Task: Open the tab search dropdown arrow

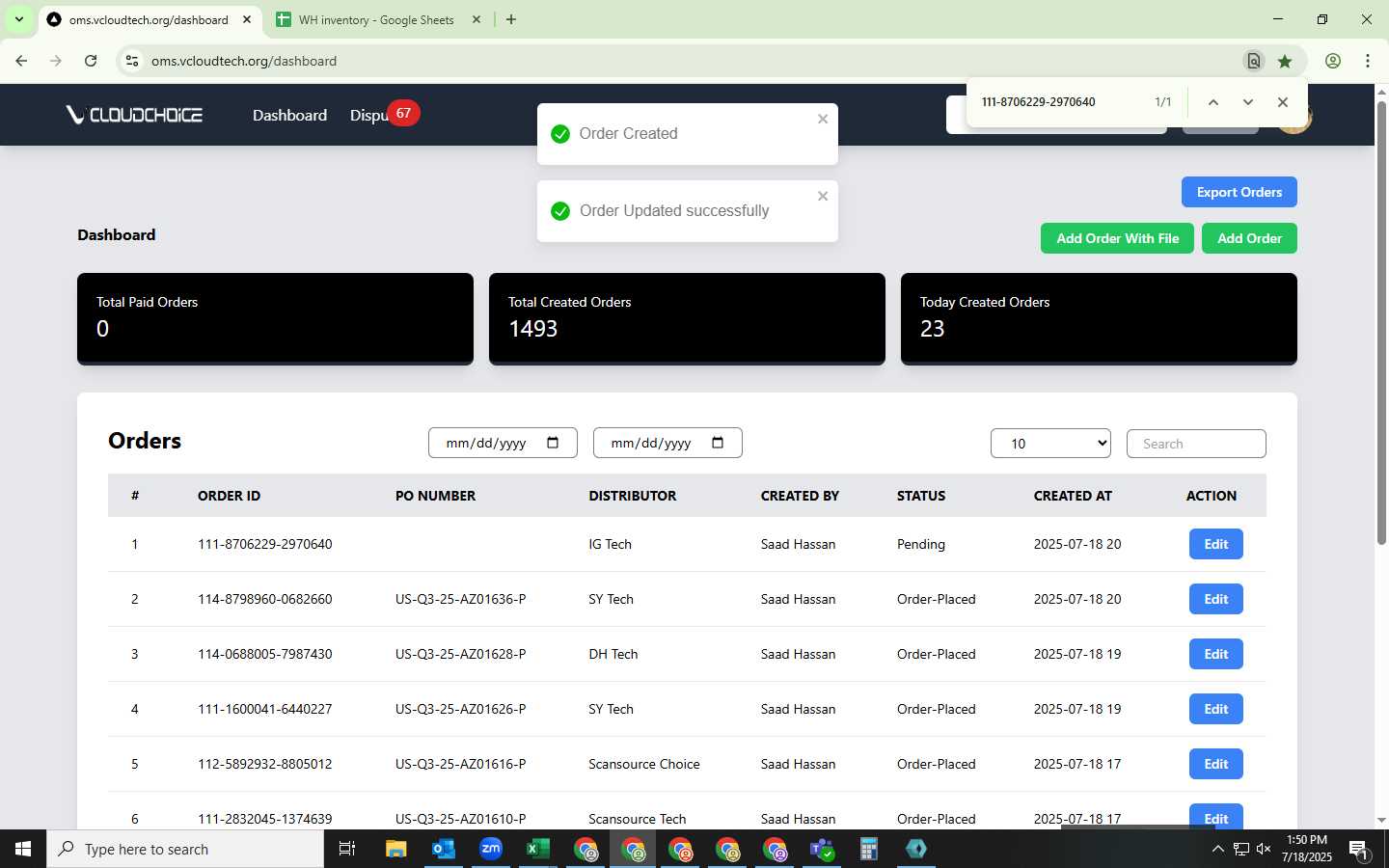Action: click(x=18, y=19)
